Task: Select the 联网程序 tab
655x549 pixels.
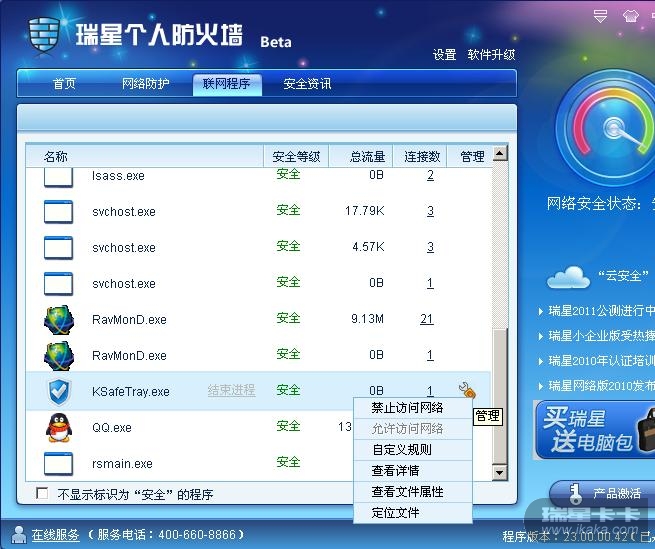Action: pos(227,84)
